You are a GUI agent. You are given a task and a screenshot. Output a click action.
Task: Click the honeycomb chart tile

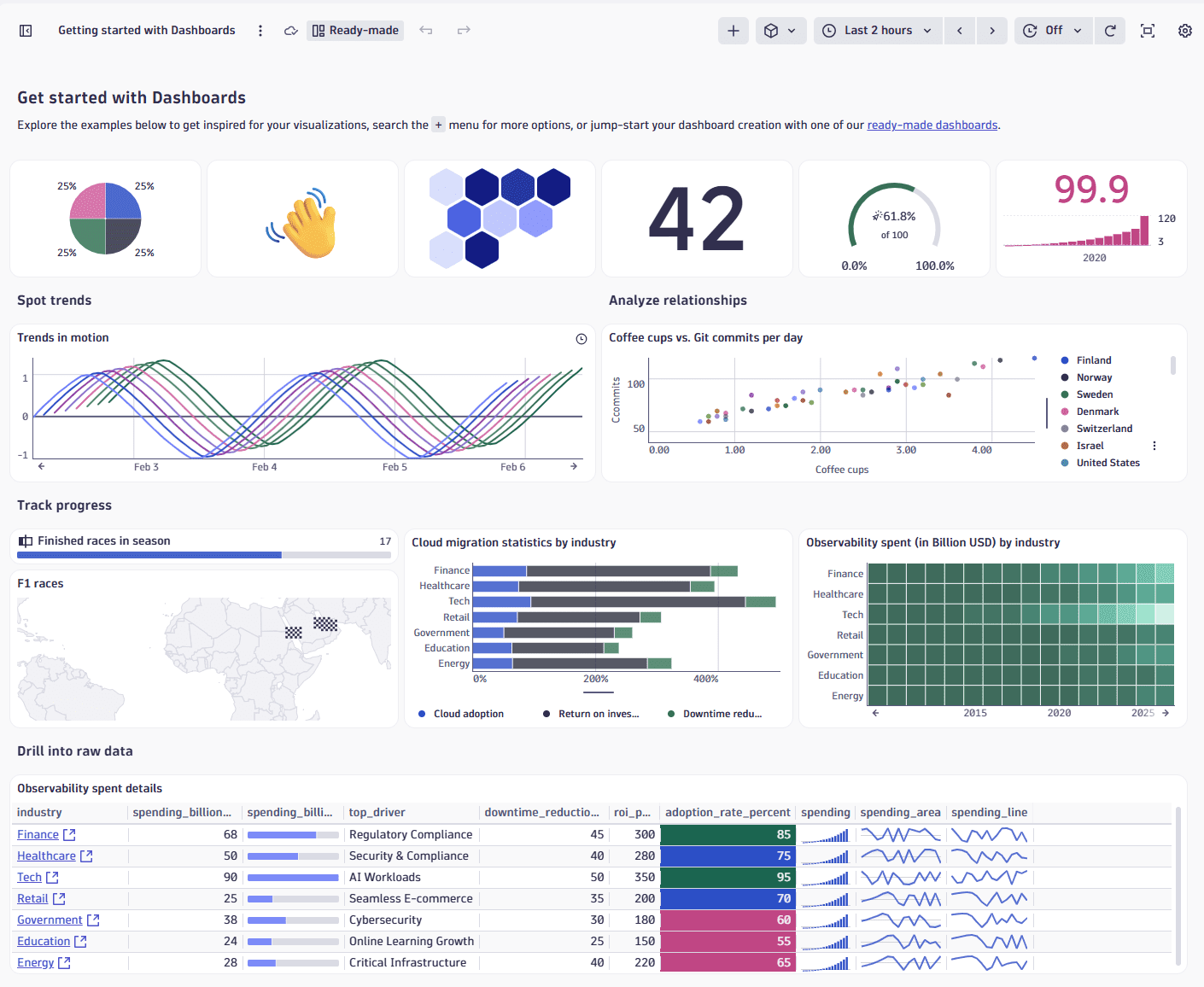point(500,219)
